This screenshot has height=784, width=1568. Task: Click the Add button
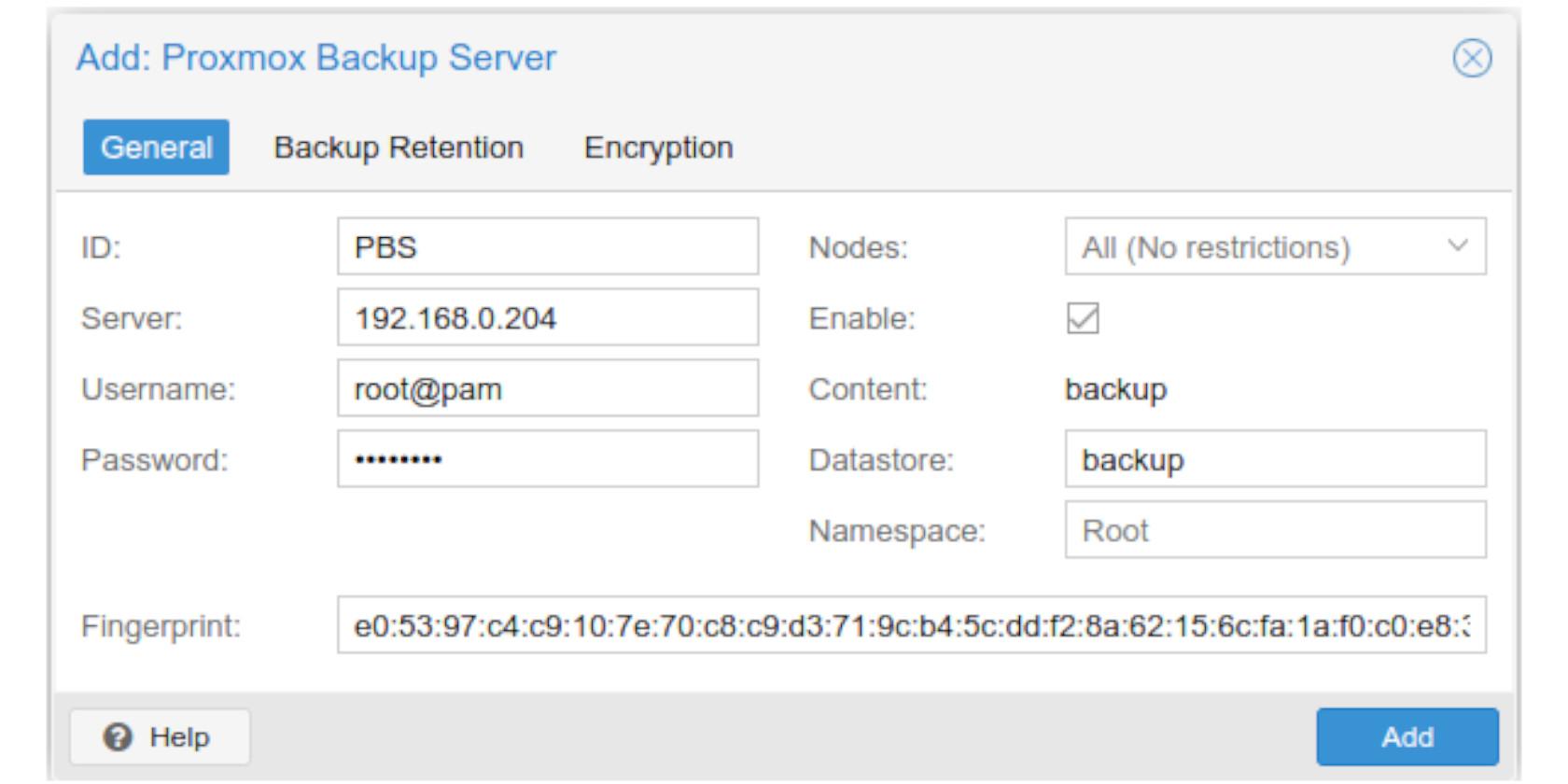[1407, 737]
